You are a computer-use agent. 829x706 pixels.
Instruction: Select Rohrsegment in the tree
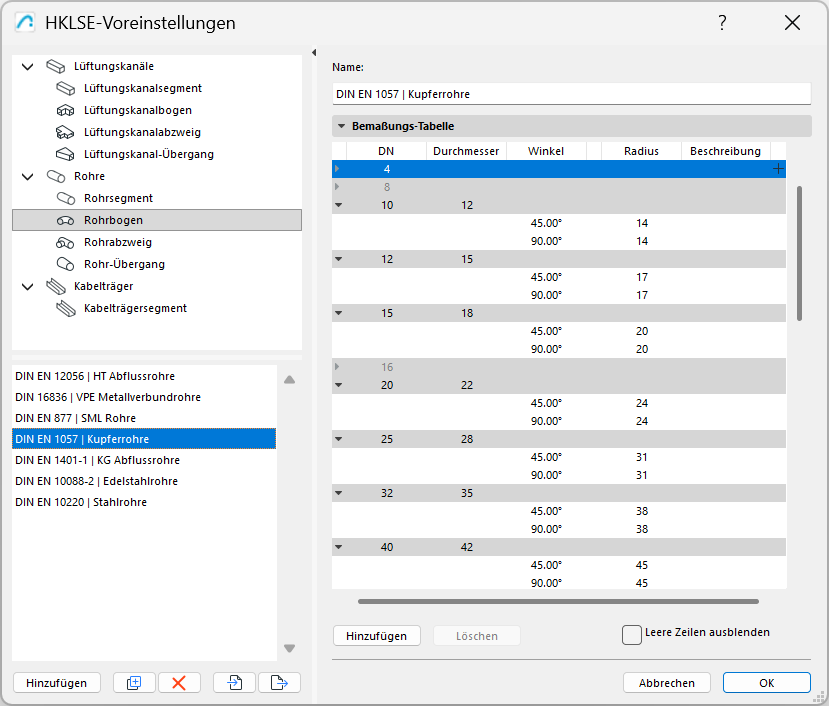click(x=118, y=198)
